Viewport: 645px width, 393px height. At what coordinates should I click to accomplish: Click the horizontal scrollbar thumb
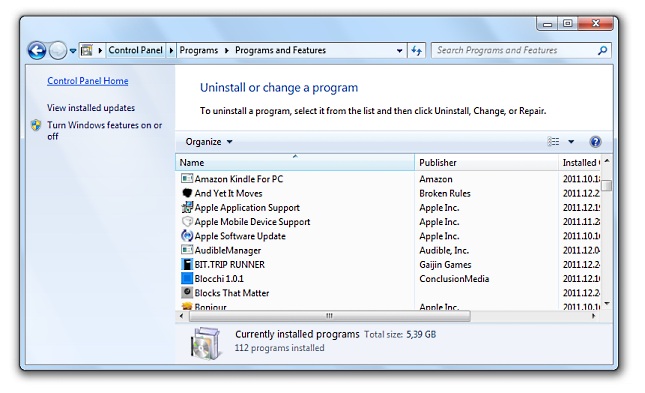[329, 316]
